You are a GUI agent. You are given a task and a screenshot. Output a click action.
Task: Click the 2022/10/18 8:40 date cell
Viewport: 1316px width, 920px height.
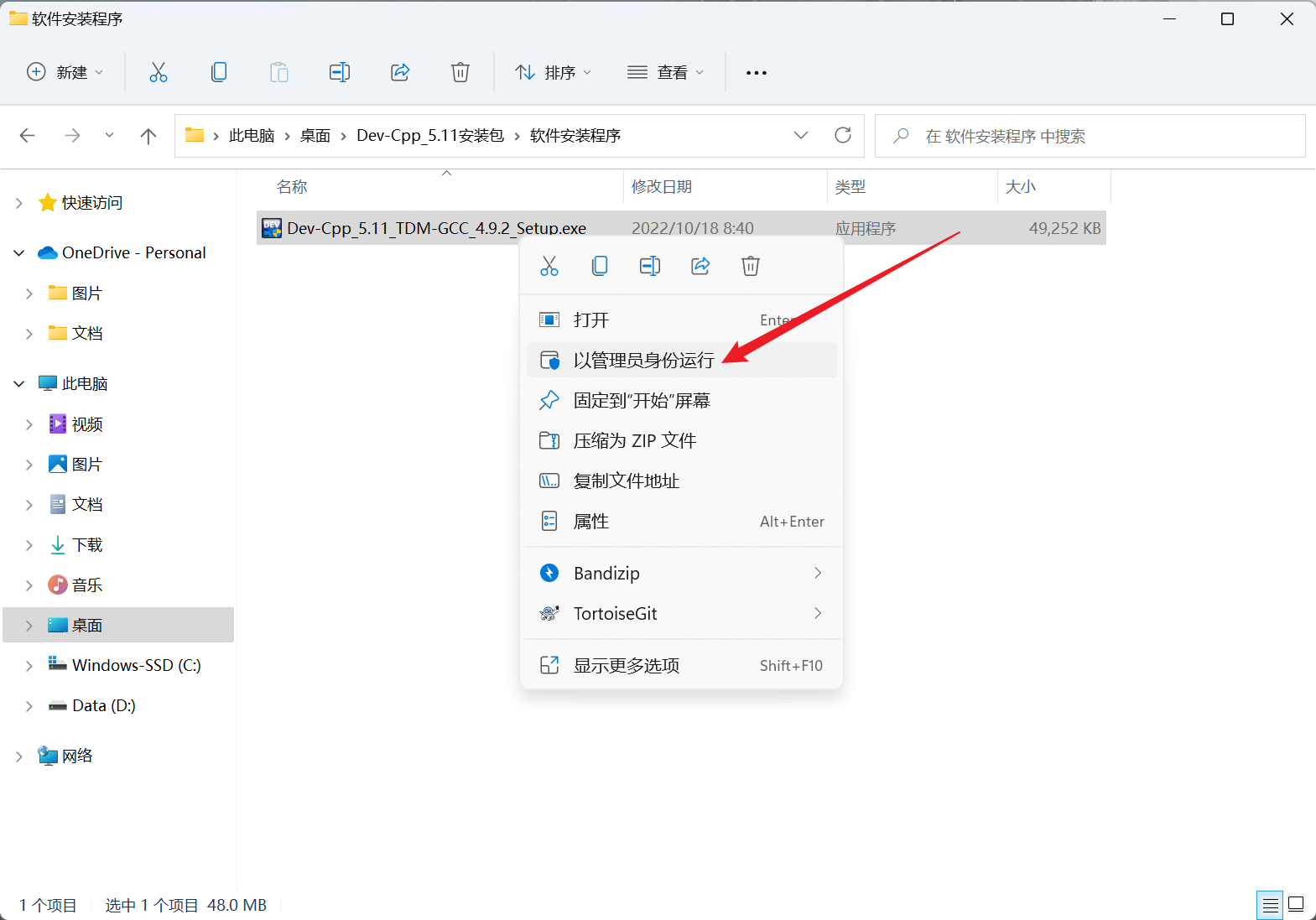[693, 228]
